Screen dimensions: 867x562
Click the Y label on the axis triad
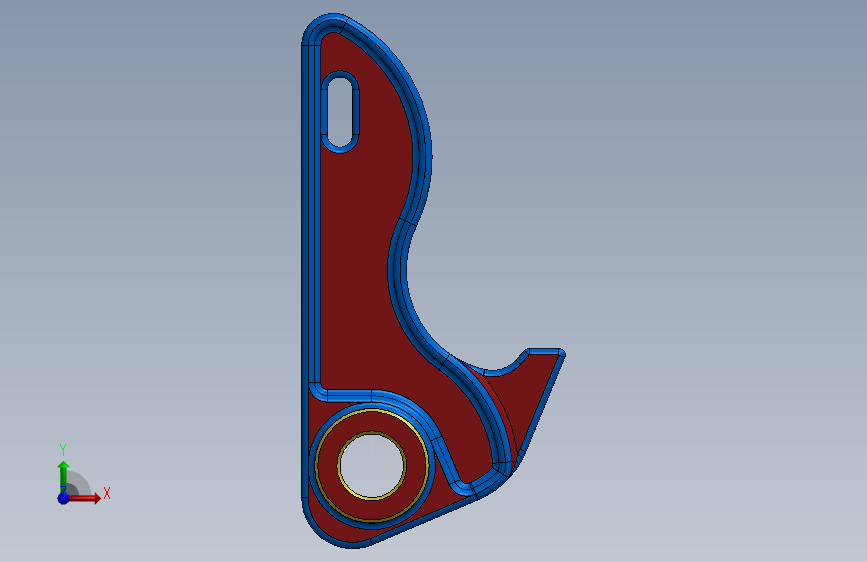[x=63, y=450]
